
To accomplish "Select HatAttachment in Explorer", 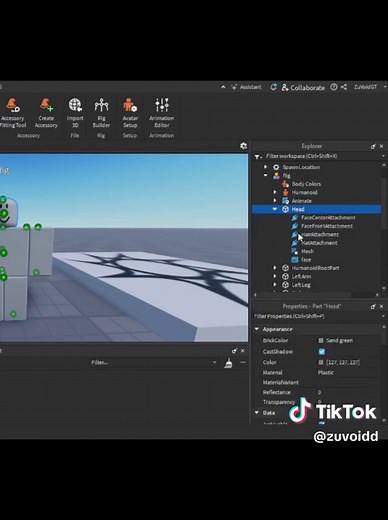I will click(x=319, y=243).
